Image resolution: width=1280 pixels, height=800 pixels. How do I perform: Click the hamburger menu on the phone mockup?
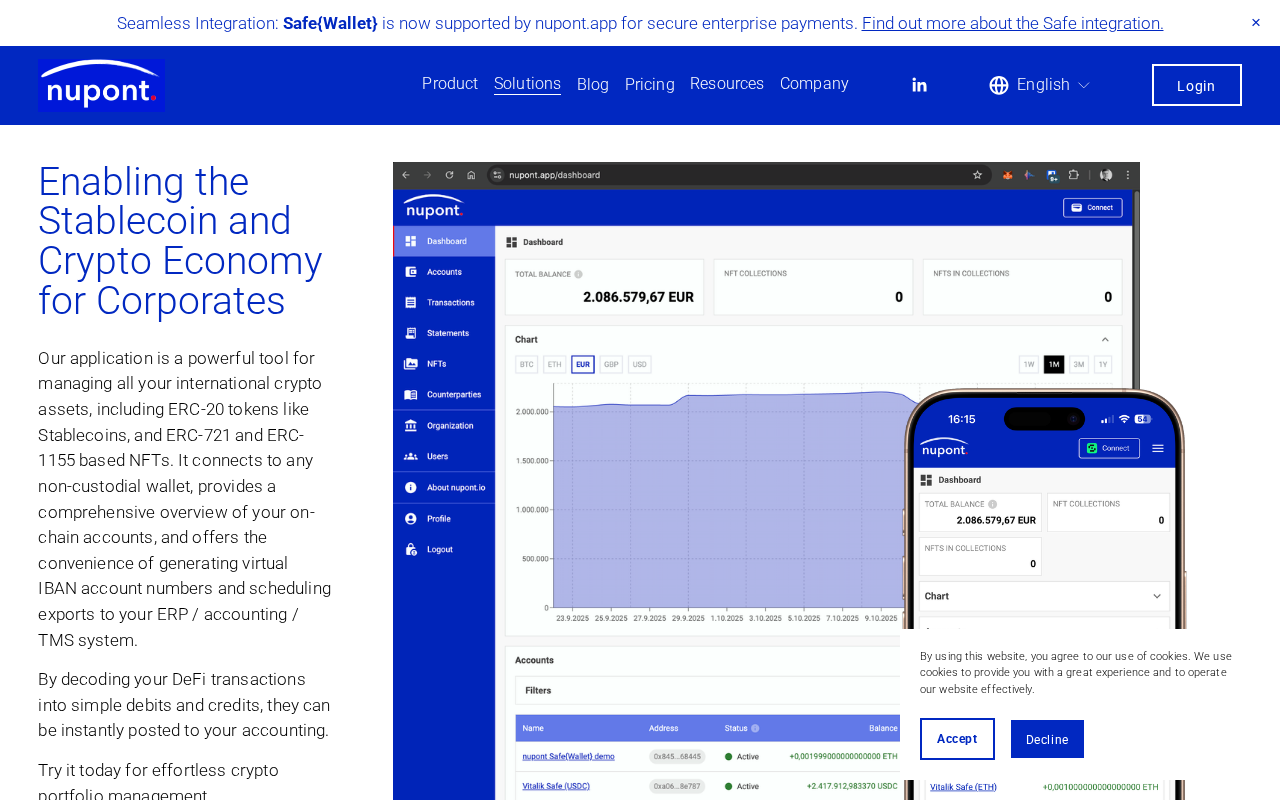tap(1158, 448)
